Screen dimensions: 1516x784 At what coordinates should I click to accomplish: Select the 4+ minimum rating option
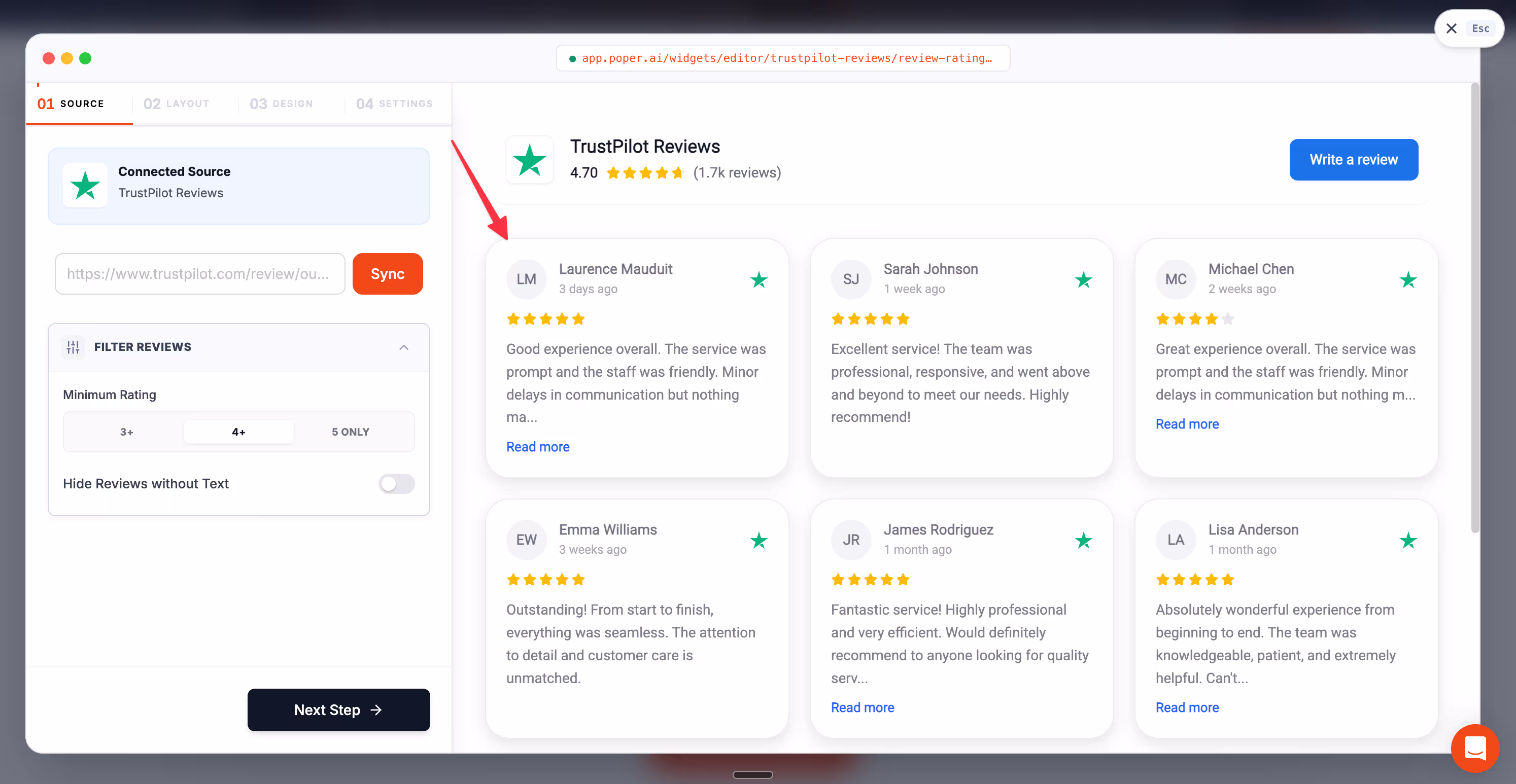tap(238, 432)
